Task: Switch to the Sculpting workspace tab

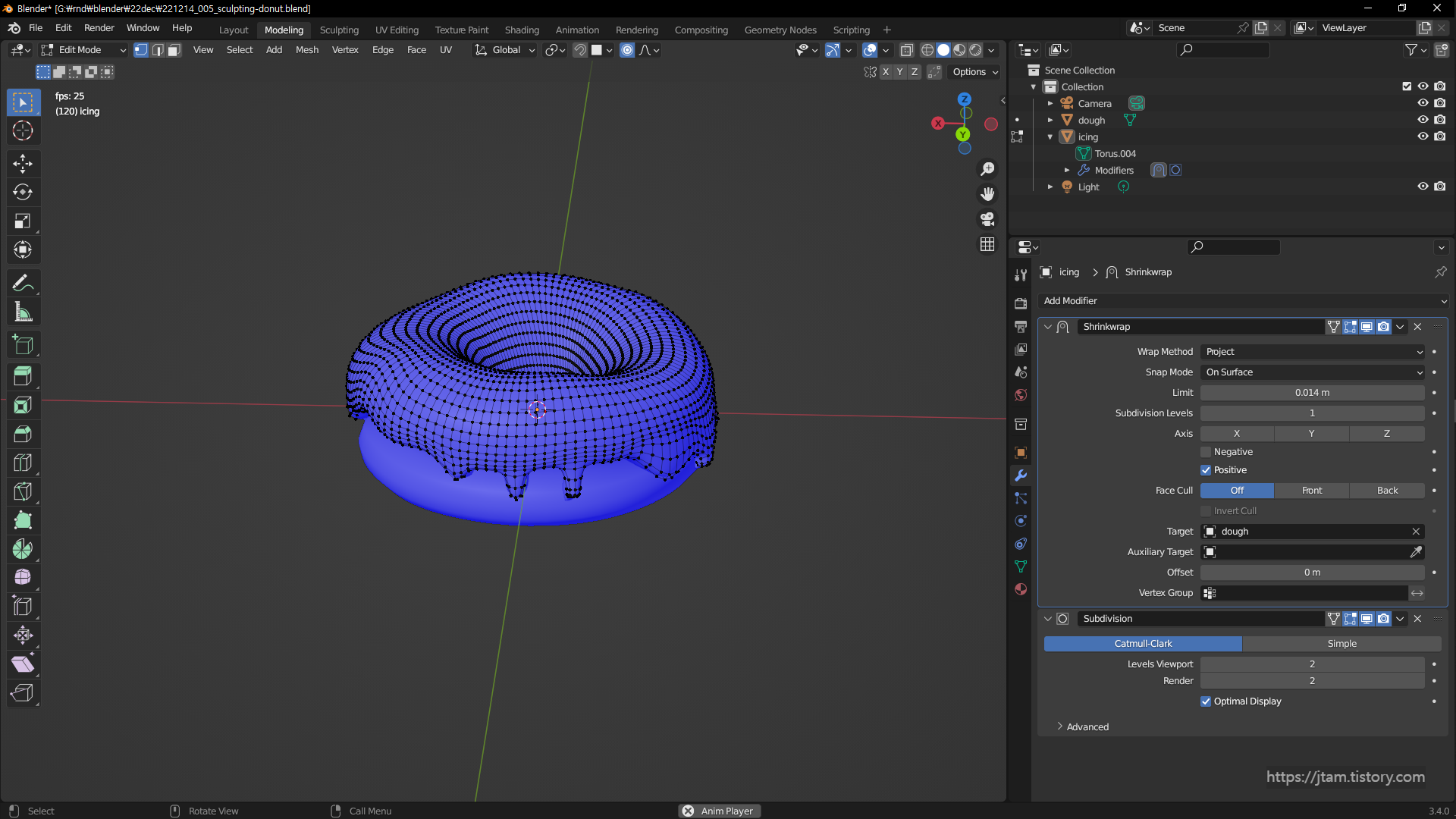Action: (x=339, y=30)
